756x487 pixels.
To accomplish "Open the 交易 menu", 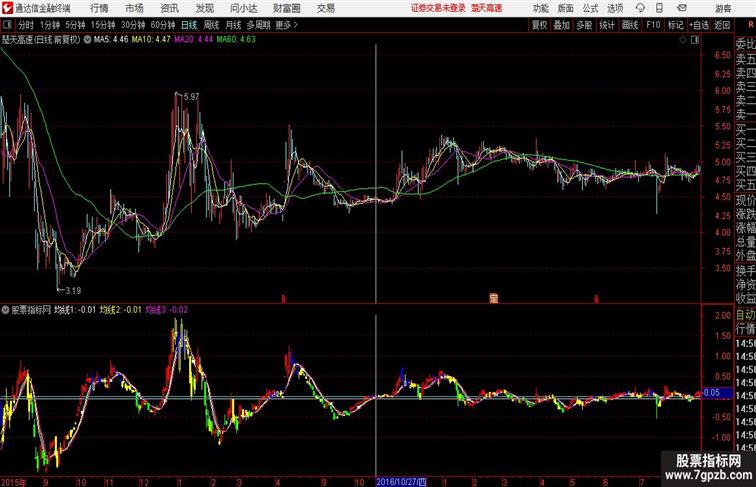I will (325, 8).
